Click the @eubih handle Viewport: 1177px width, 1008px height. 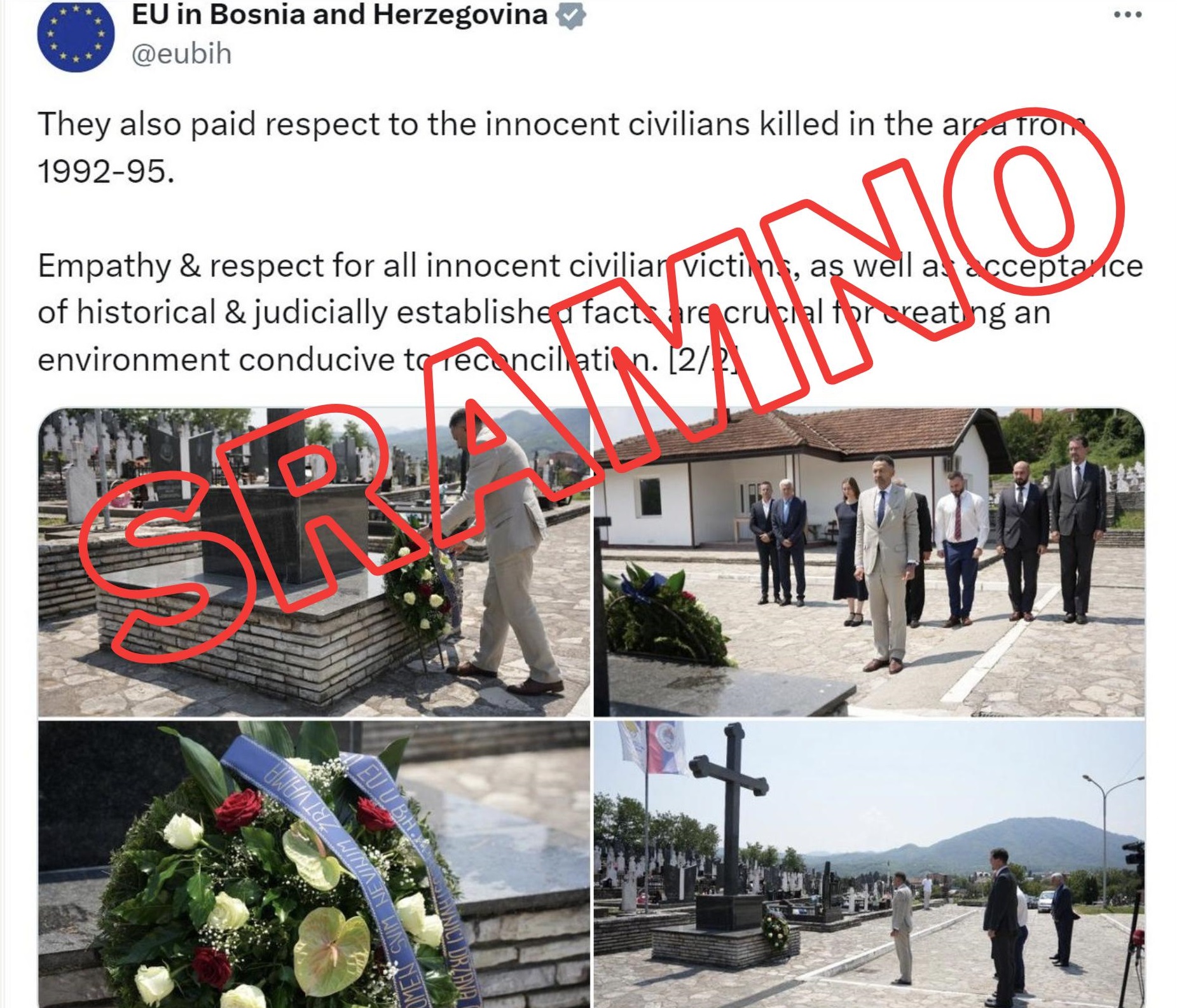pyautogui.click(x=181, y=54)
